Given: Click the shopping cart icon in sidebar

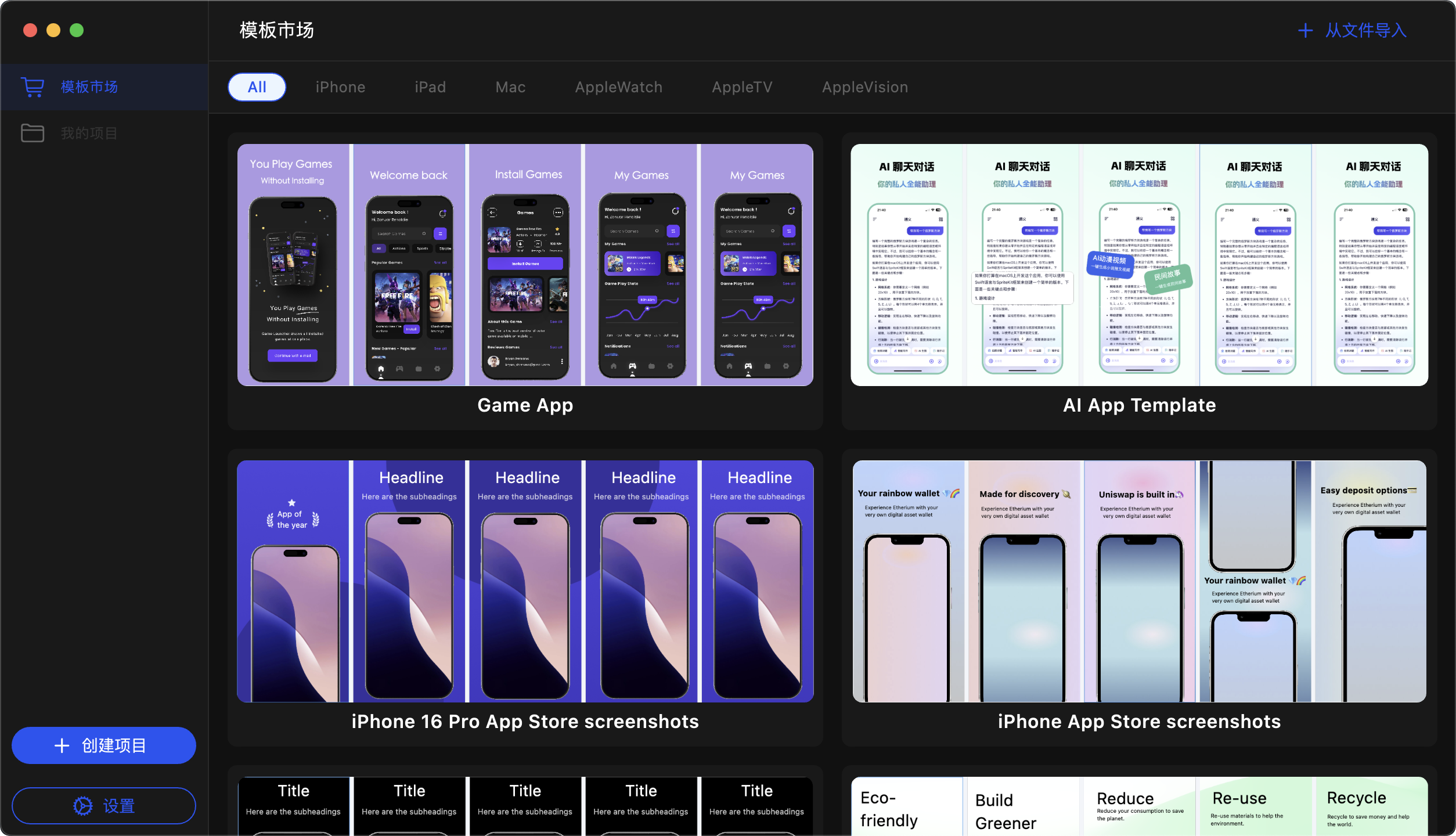Looking at the screenshot, I should pos(33,87).
